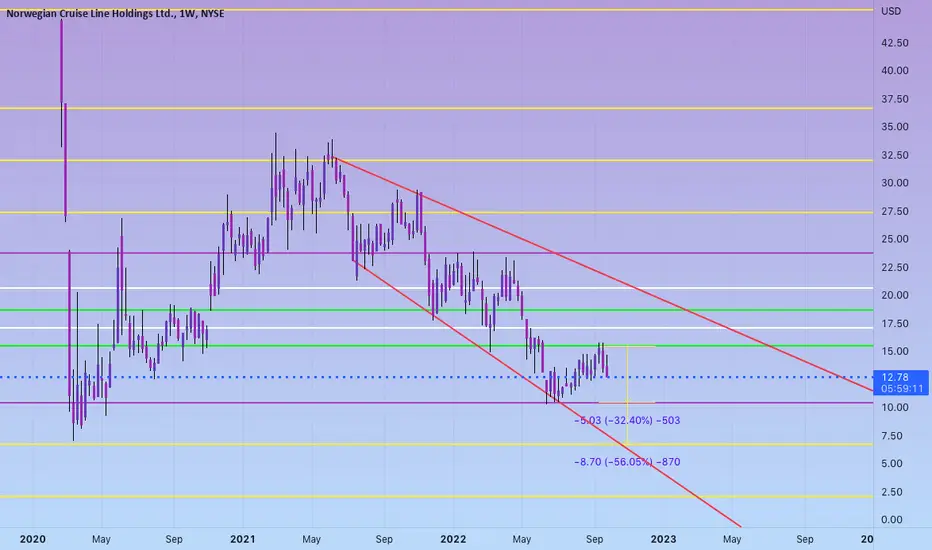Click the 32.50 price axis label

(895, 155)
